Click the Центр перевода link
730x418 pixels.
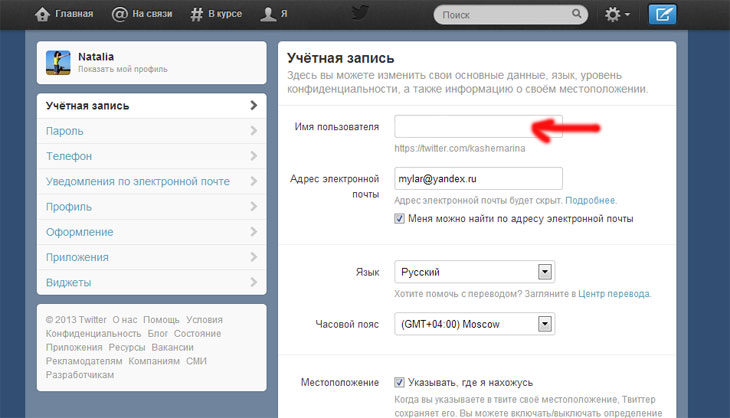(x=614, y=294)
